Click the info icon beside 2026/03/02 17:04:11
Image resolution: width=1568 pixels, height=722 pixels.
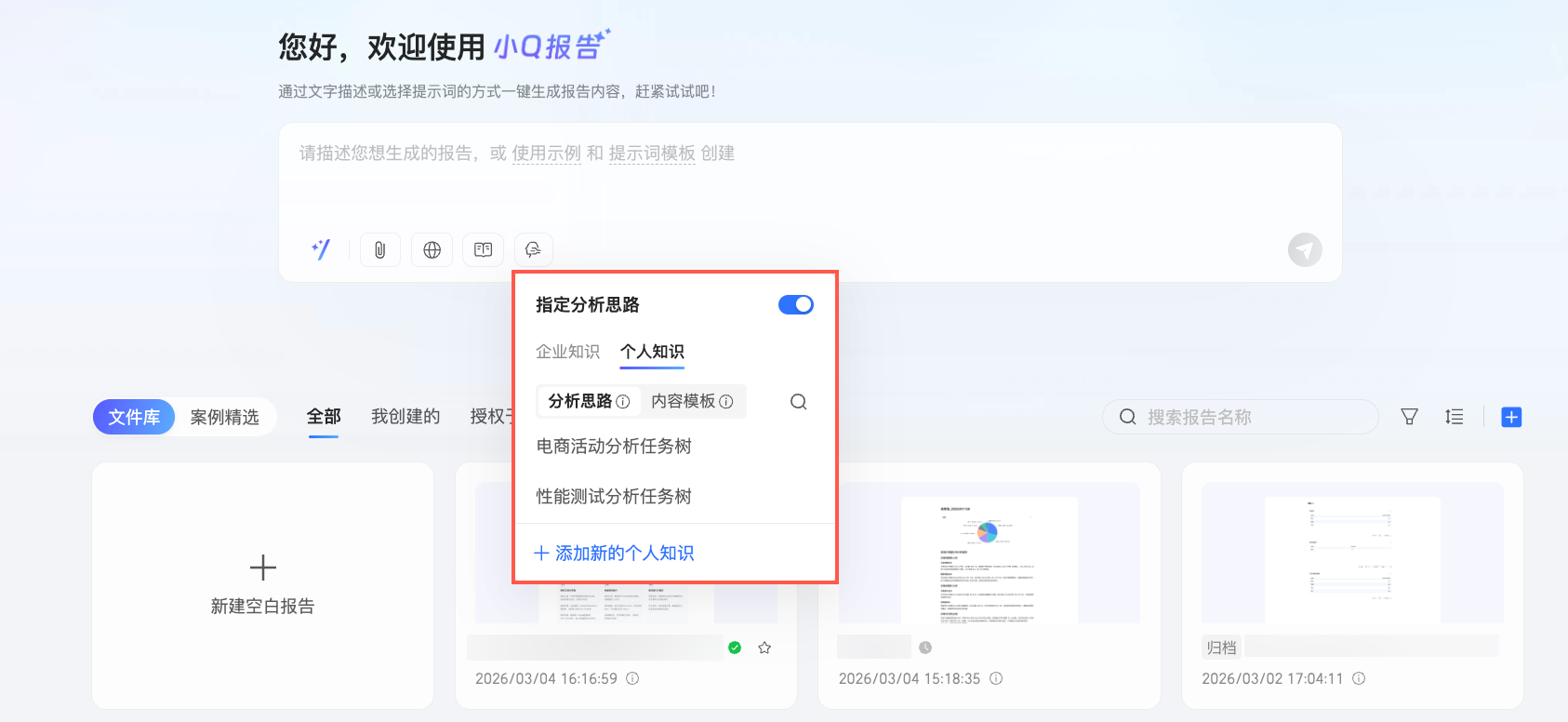[x=1359, y=678]
